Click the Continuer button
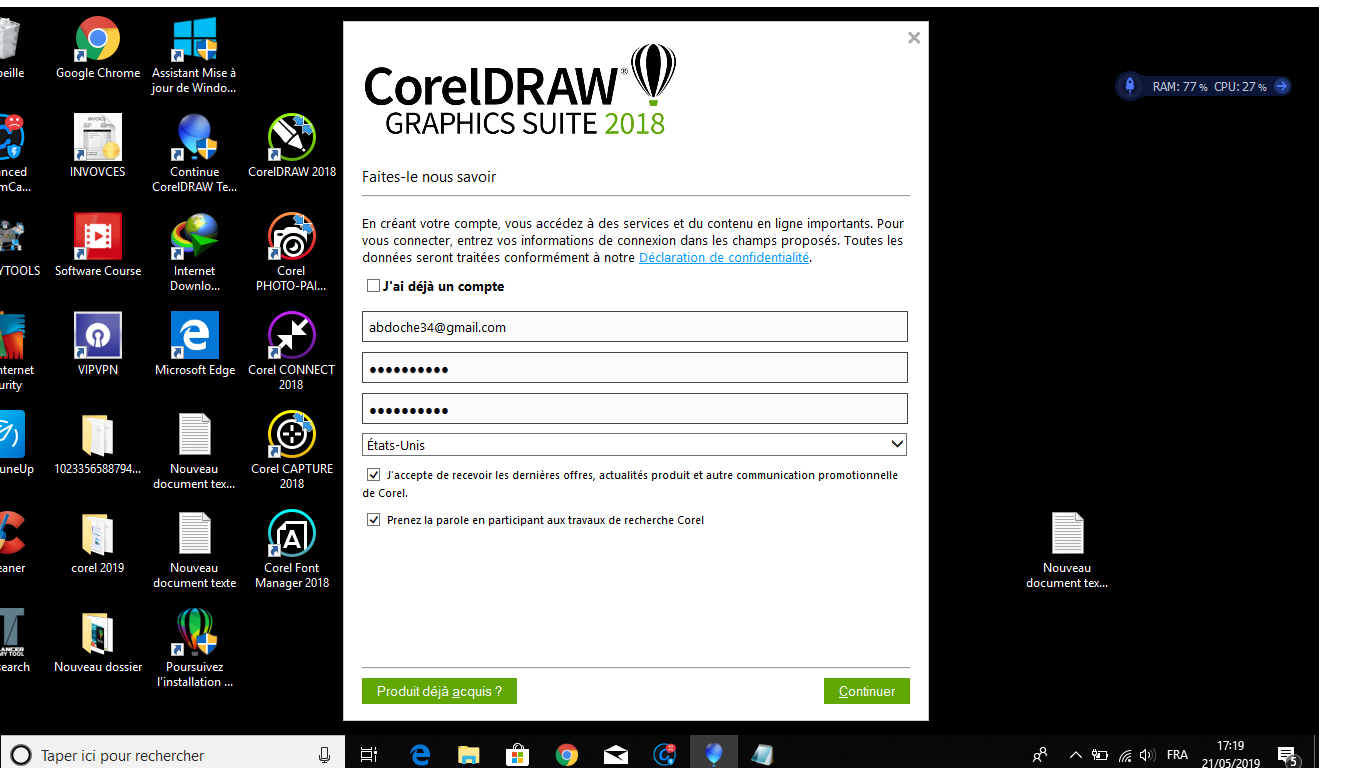 pos(866,691)
